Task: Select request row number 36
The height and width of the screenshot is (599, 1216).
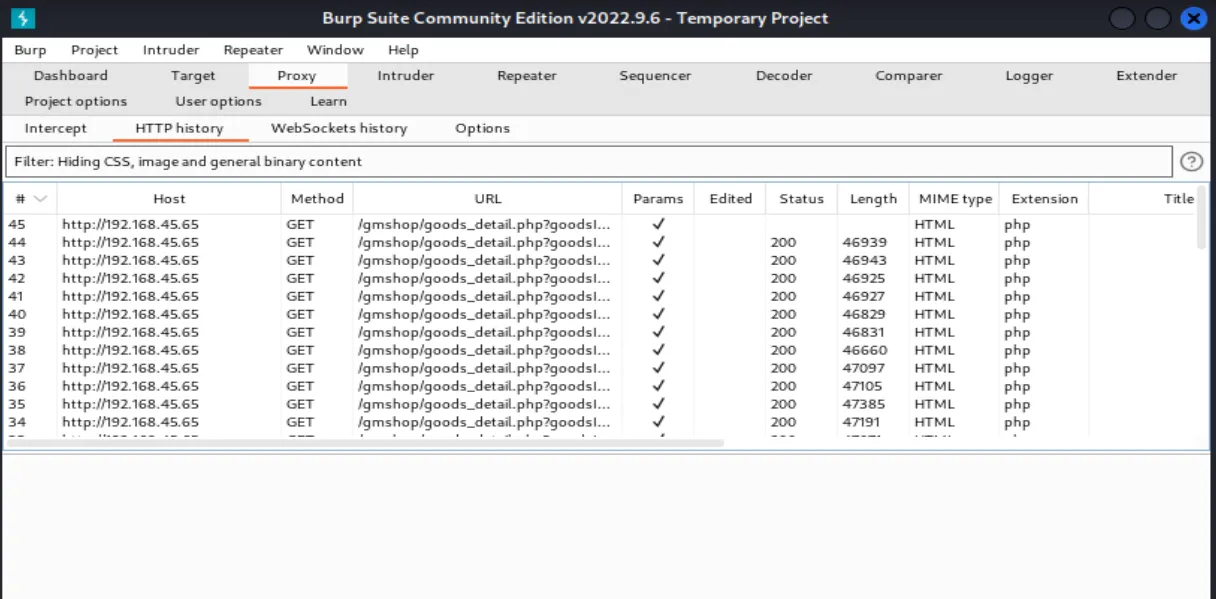Action: [x=600, y=386]
